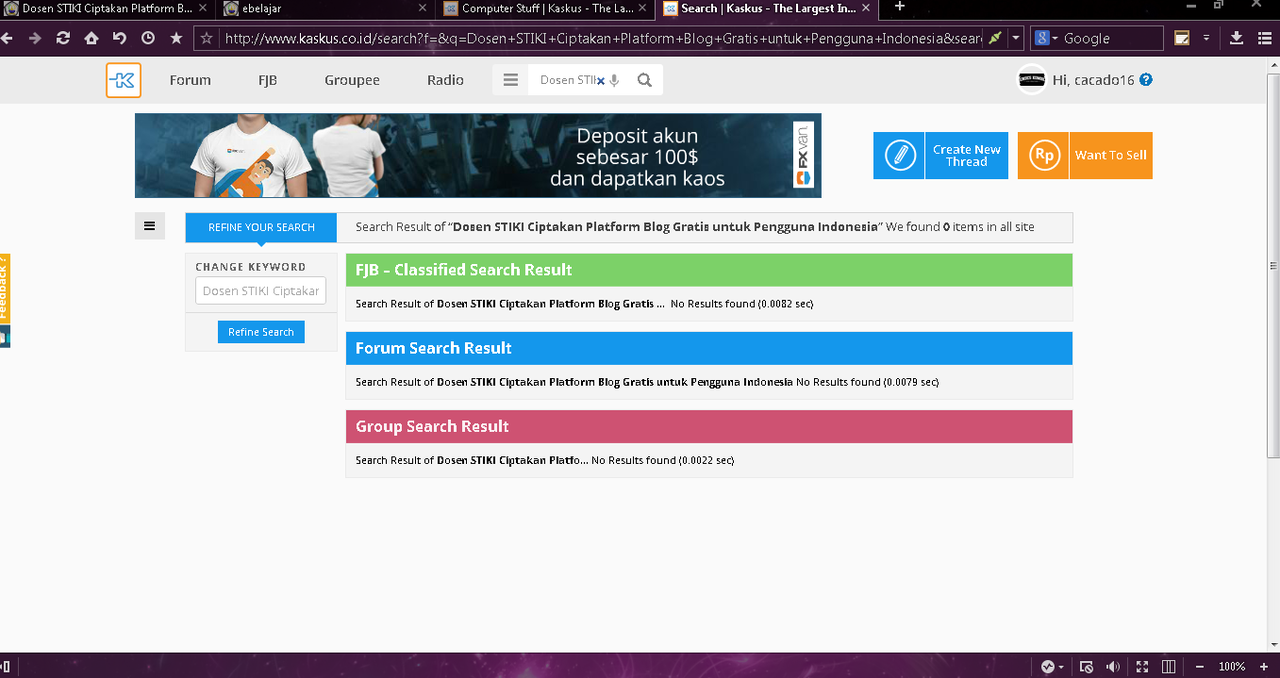Bookmark this page with the outline star
The image size is (1280, 678).
coord(207,38)
